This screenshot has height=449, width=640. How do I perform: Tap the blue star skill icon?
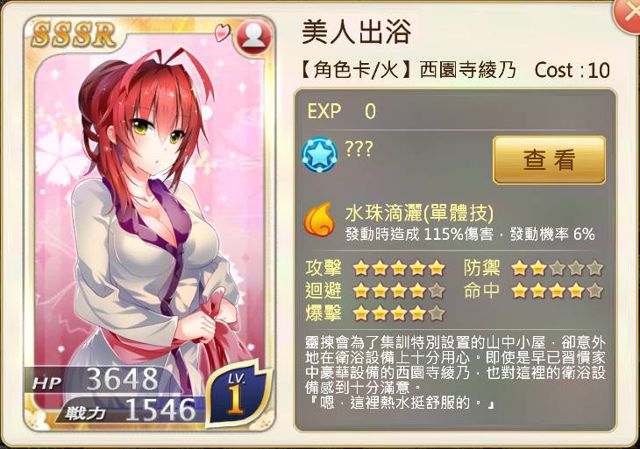point(320,155)
